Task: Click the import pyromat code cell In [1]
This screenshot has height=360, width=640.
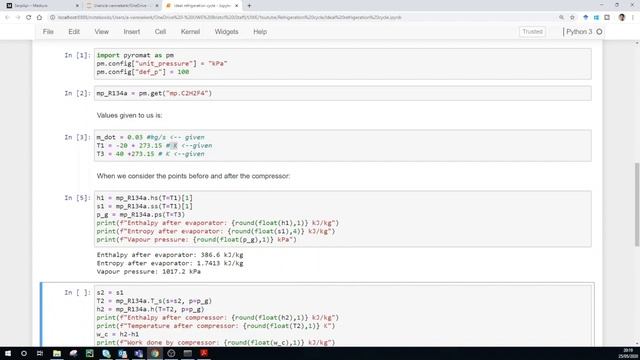Action: (342, 64)
